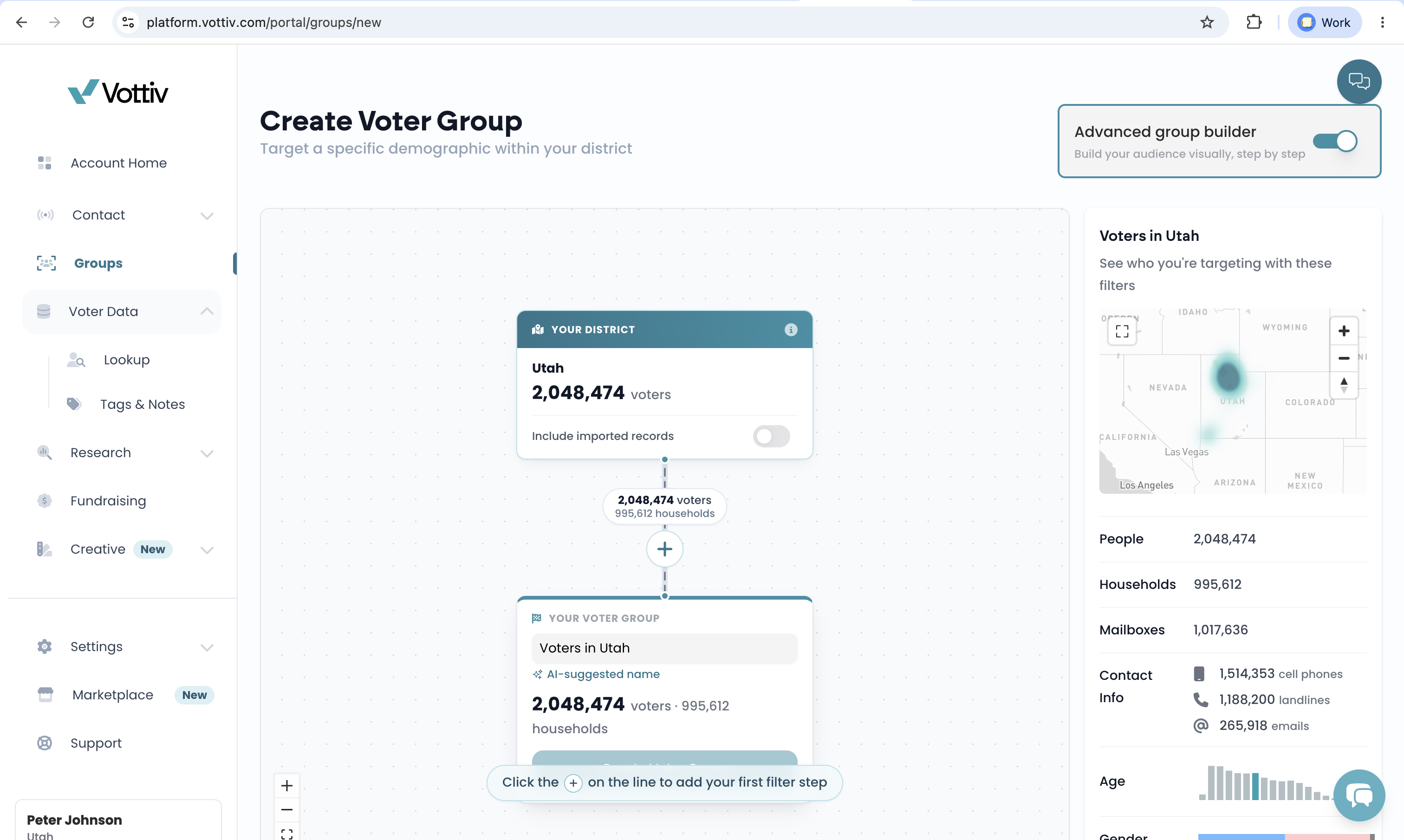The height and width of the screenshot is (840, 1404).
Task: Click the Contact broadcast icon
Action: coord(45,215)
